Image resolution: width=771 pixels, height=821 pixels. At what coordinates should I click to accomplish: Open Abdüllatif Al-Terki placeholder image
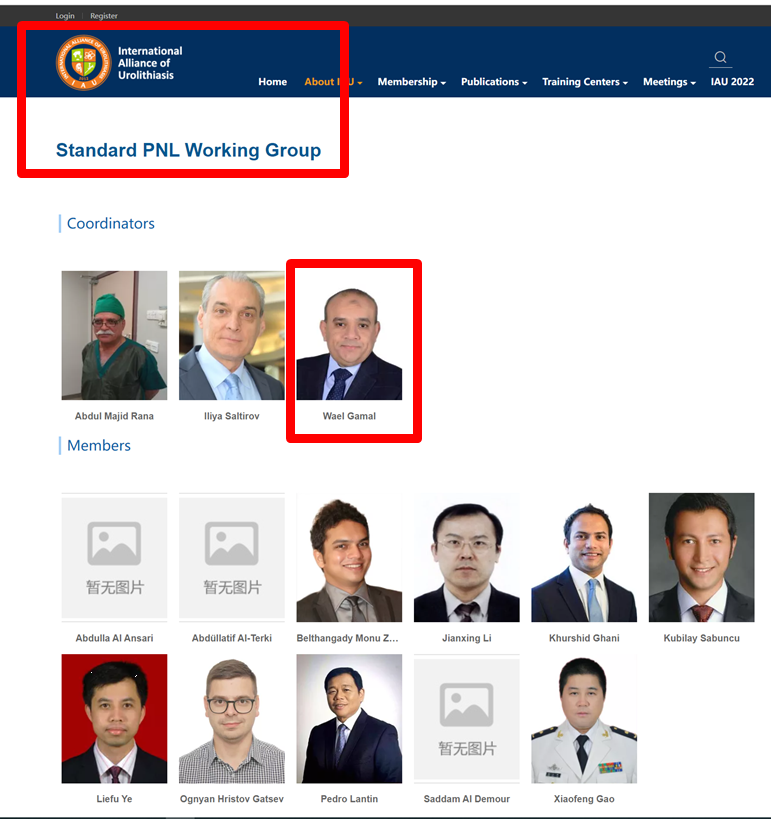coord(232,558)
